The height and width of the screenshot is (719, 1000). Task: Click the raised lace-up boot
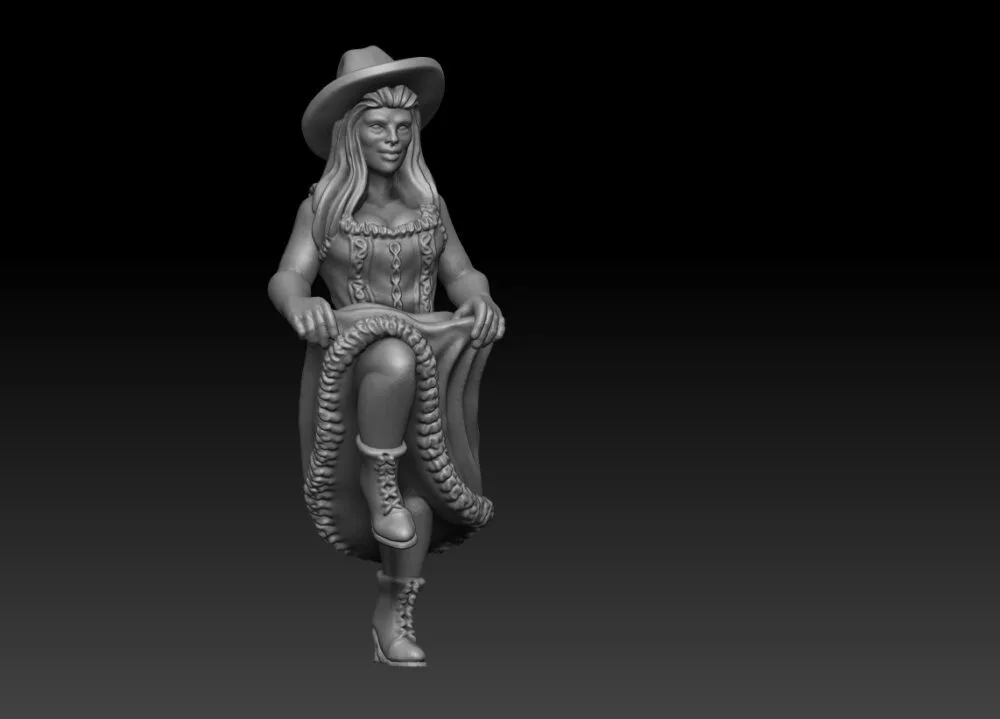(387, 505)
